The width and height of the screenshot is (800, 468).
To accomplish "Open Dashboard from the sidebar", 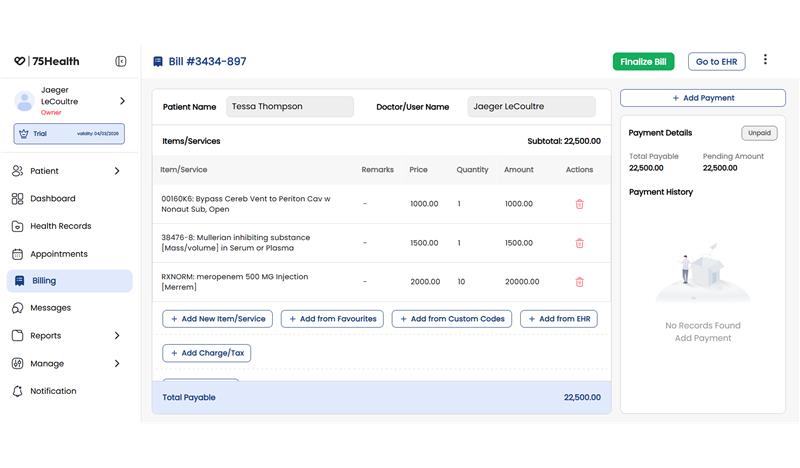I will point(52,199).
